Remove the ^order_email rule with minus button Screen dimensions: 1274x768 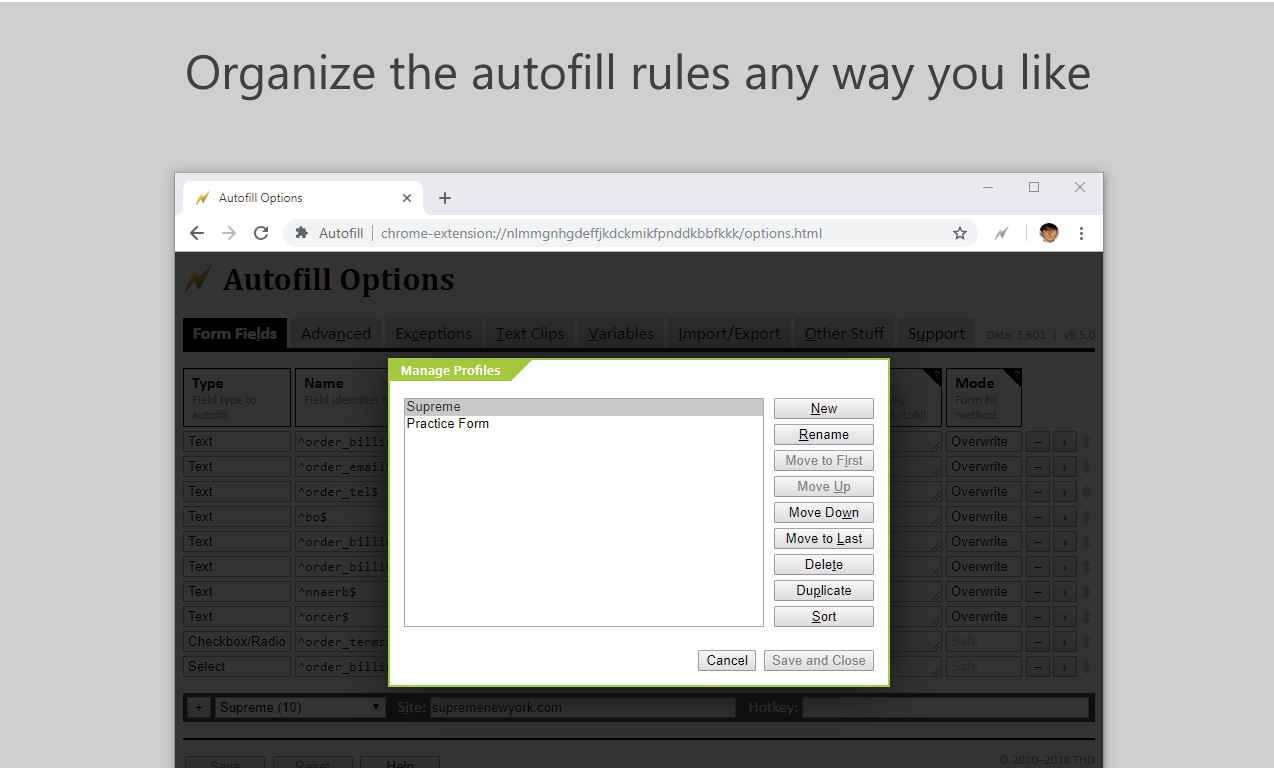1039,467
